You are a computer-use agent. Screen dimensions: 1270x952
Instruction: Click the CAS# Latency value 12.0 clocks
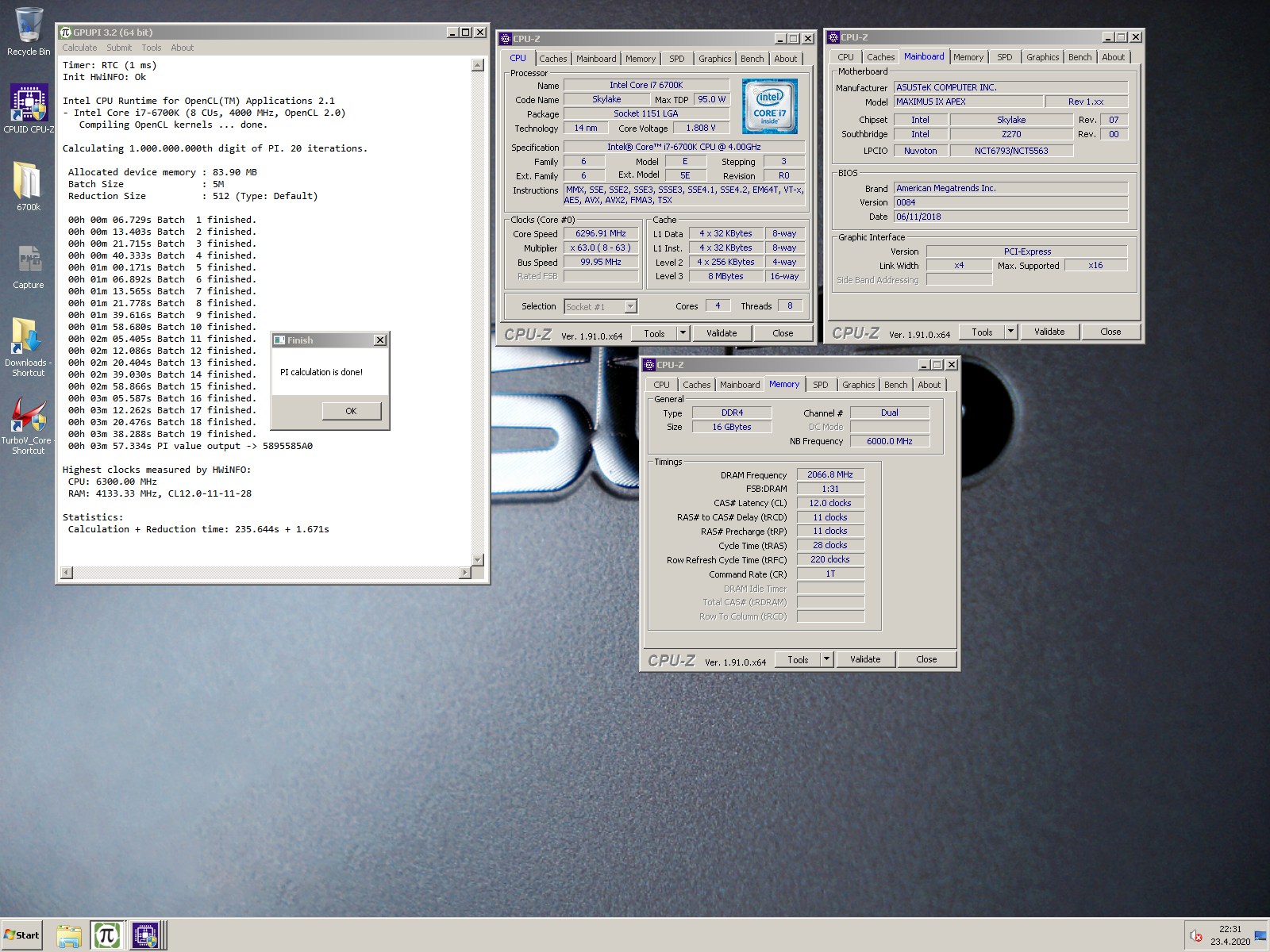coord(830,503)
